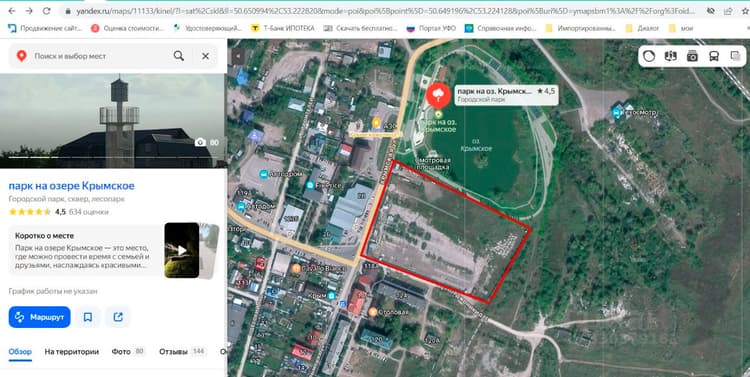Click the green park poi on map

click(438, 114)
